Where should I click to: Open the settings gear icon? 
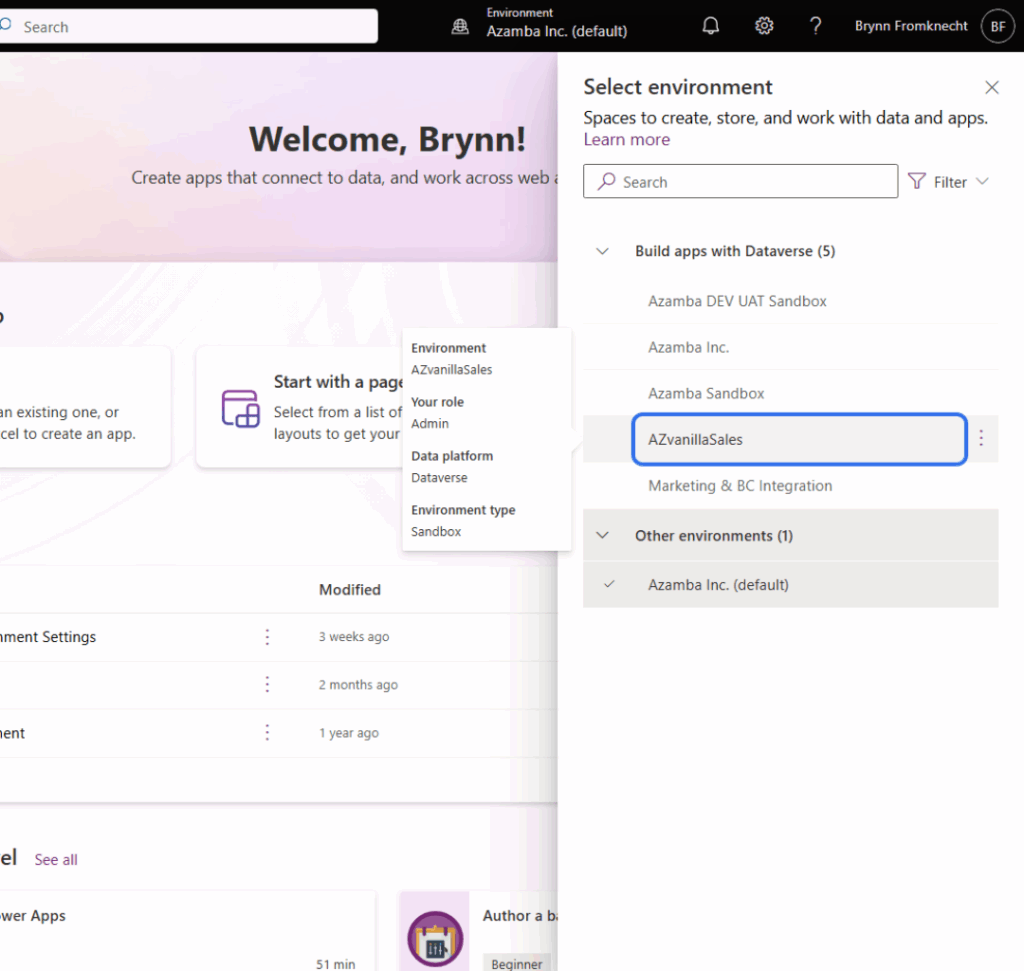pyautogui.click(x=764, y=26)
